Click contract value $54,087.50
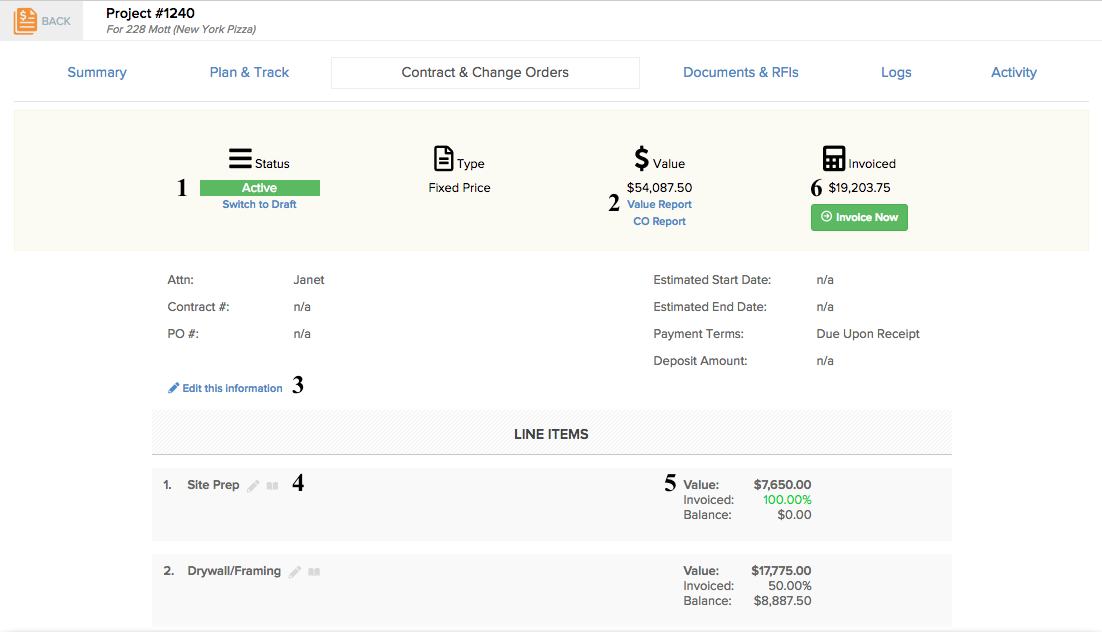The height and width of the screenshot is (632, 1102). click(x=659, y=188)
